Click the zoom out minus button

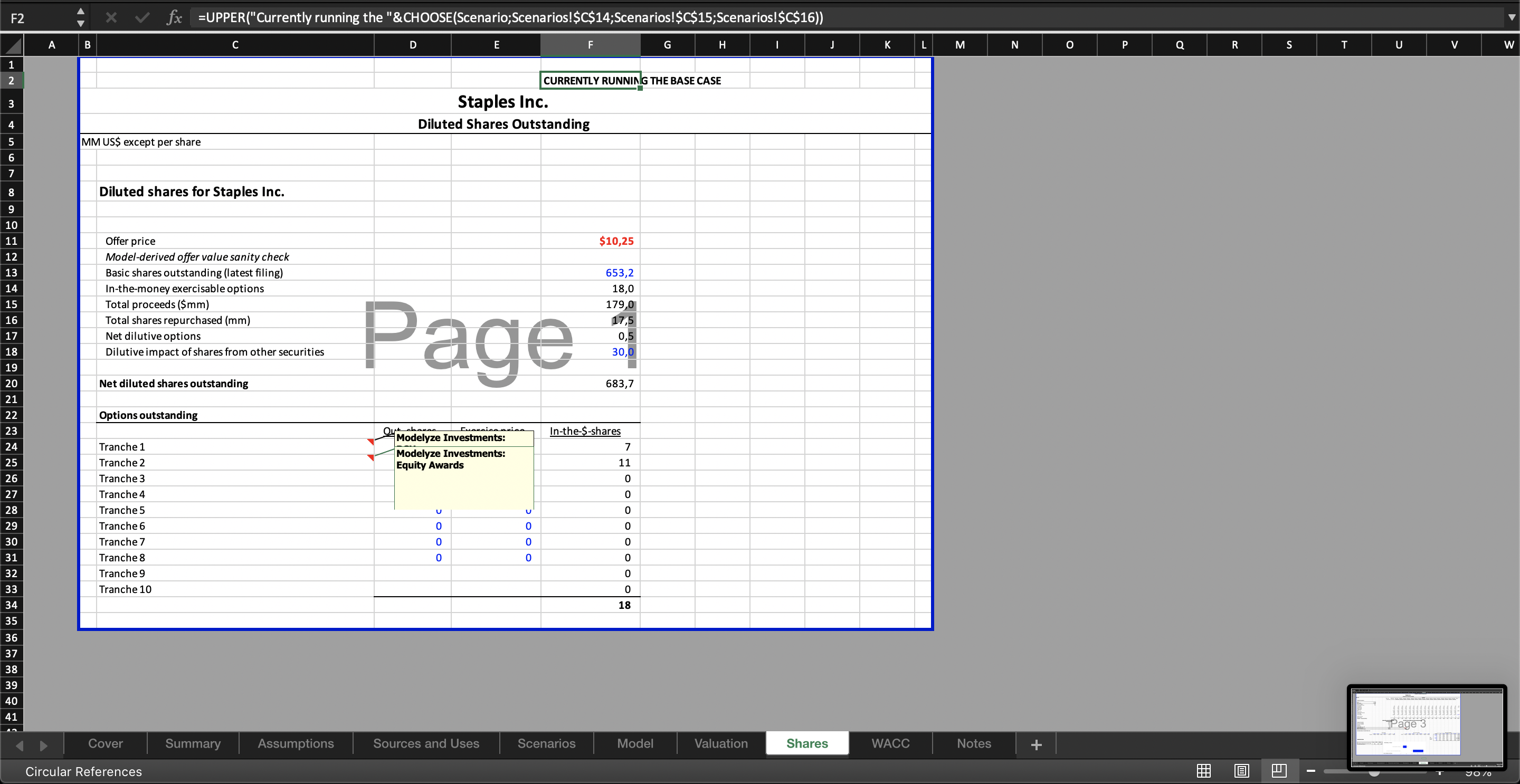coord(1311,771)
